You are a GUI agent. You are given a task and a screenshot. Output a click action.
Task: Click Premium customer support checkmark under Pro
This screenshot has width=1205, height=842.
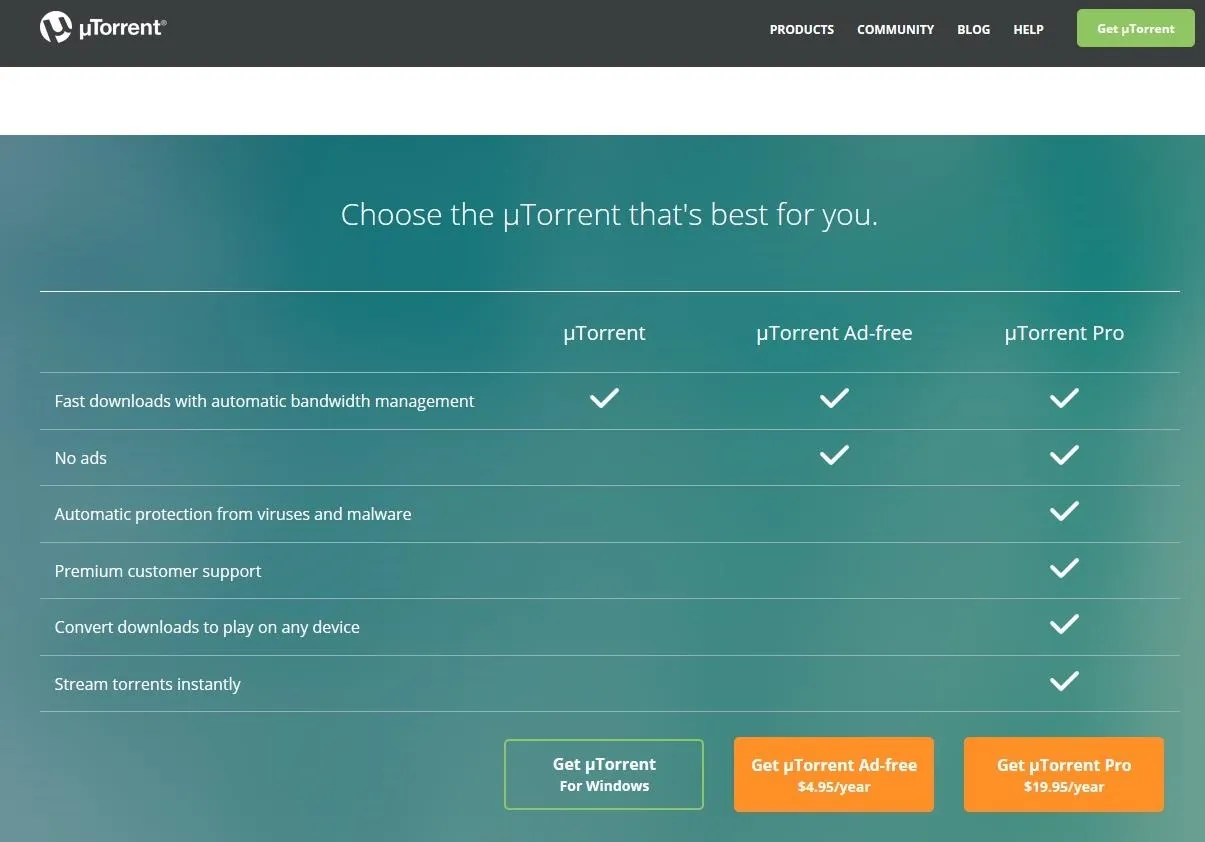click(1064, 568)
